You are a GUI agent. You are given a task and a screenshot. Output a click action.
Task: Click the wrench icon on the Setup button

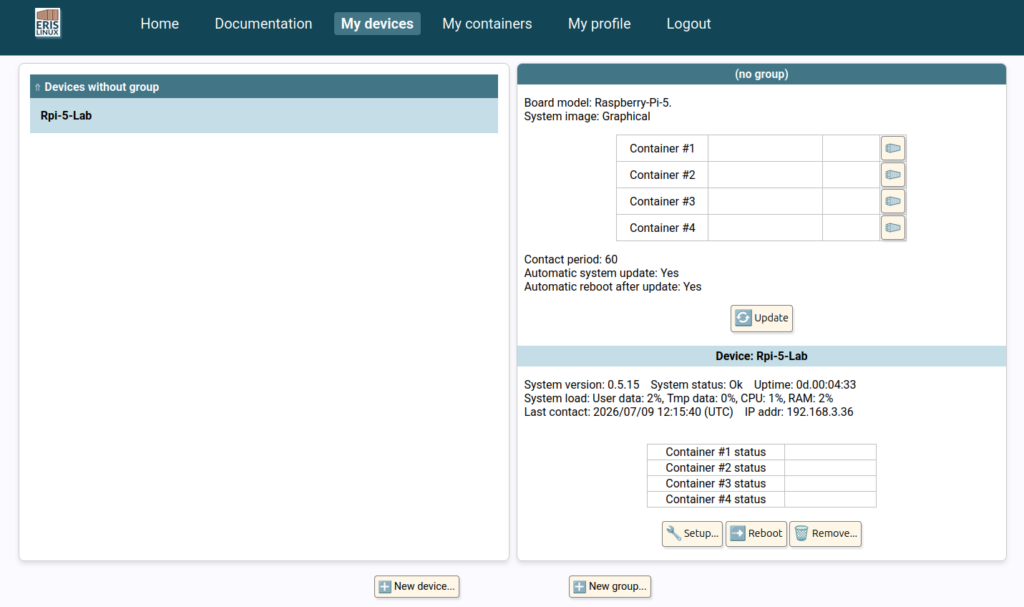tap(673, 533)
